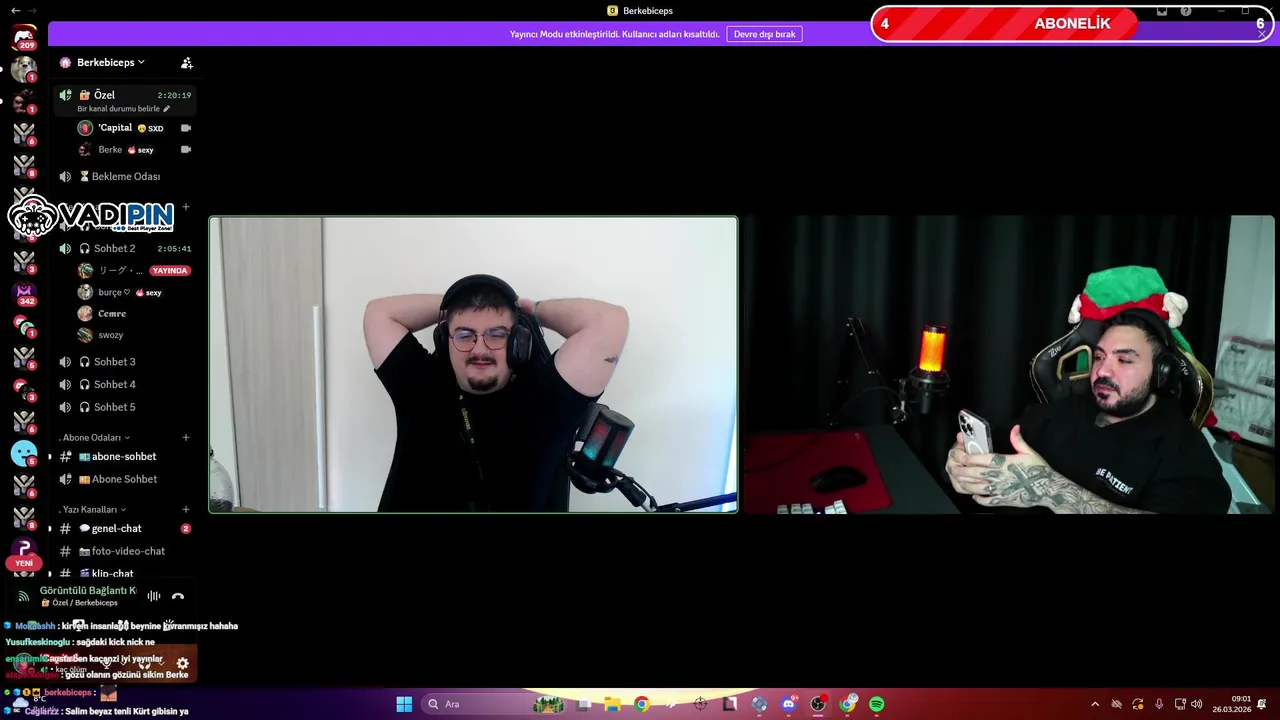Open volume control in system tray
This screenshot has width=1280, height=720.
pos(1197,704)
